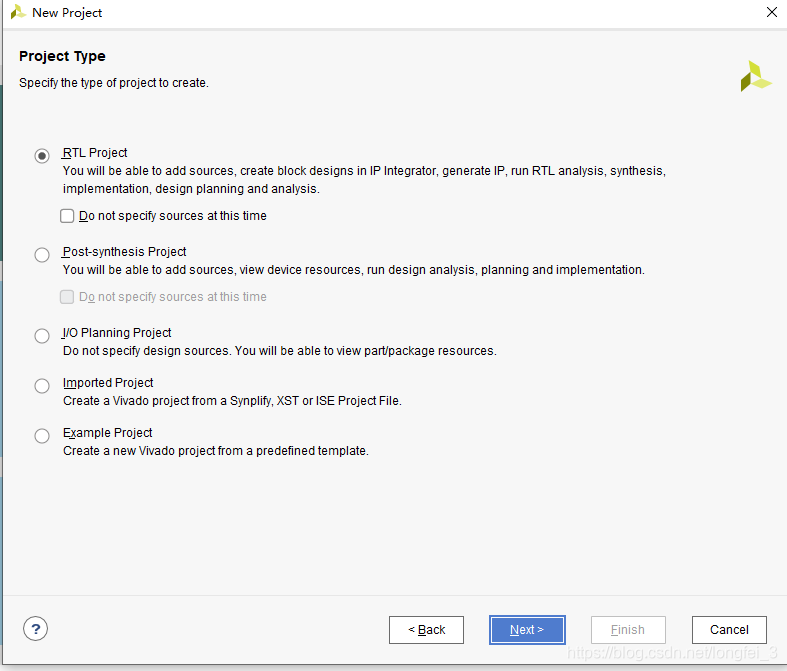Select the RTL Project radio button
The height and width of the screenshot is (671, 787).
tap(42, 156)
